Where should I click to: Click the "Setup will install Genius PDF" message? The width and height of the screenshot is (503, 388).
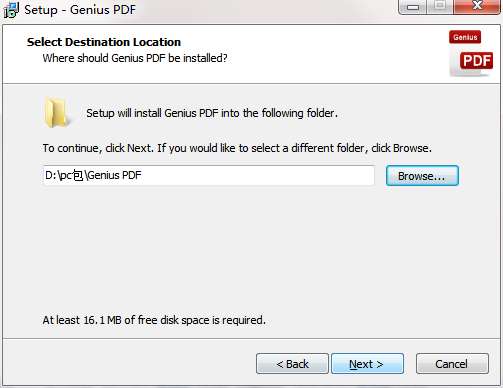212,113
